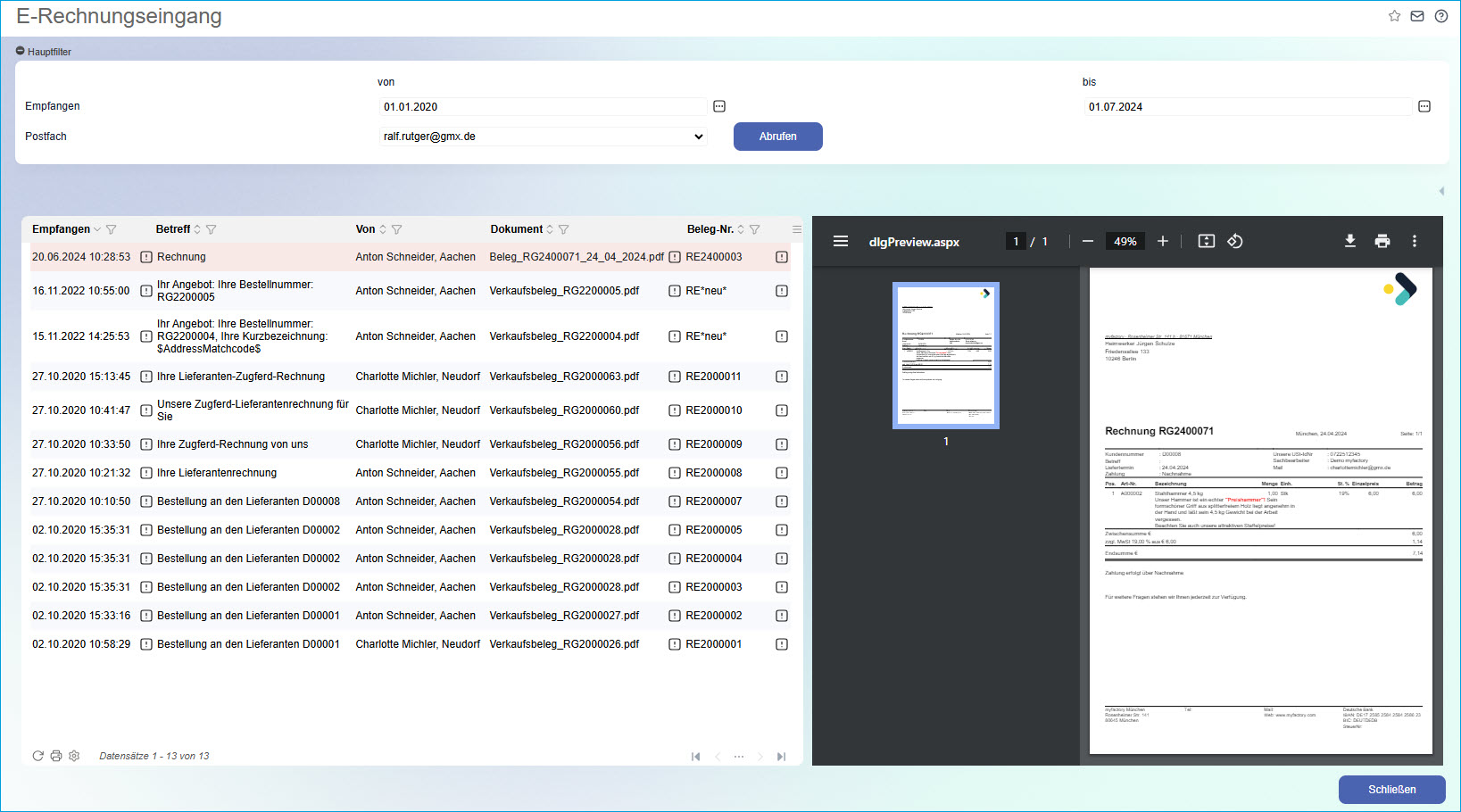The image size is (1461, 812).
Task: Sort the Von column
Action: [x=383, y=229]
